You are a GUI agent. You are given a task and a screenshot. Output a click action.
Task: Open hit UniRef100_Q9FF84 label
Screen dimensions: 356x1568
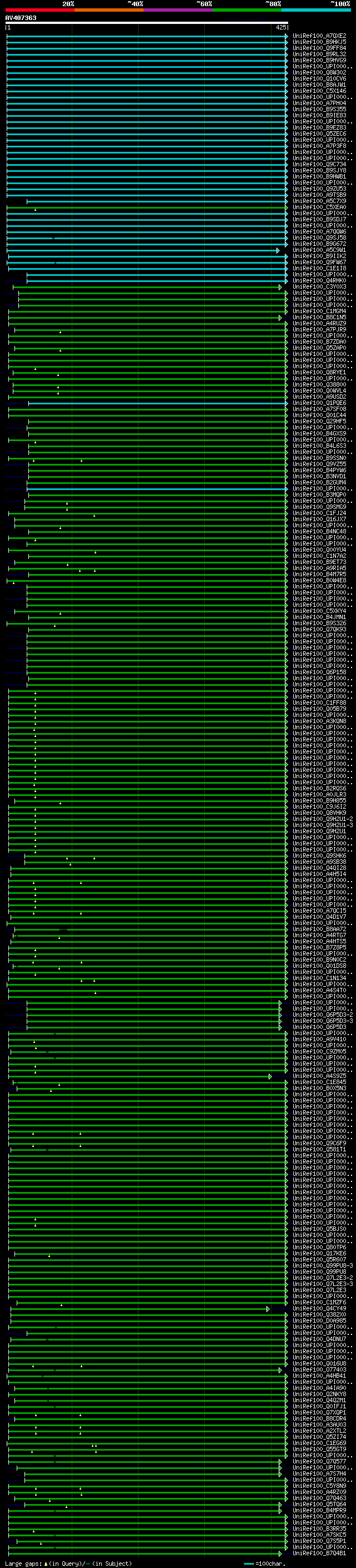[x=319, y=48]
